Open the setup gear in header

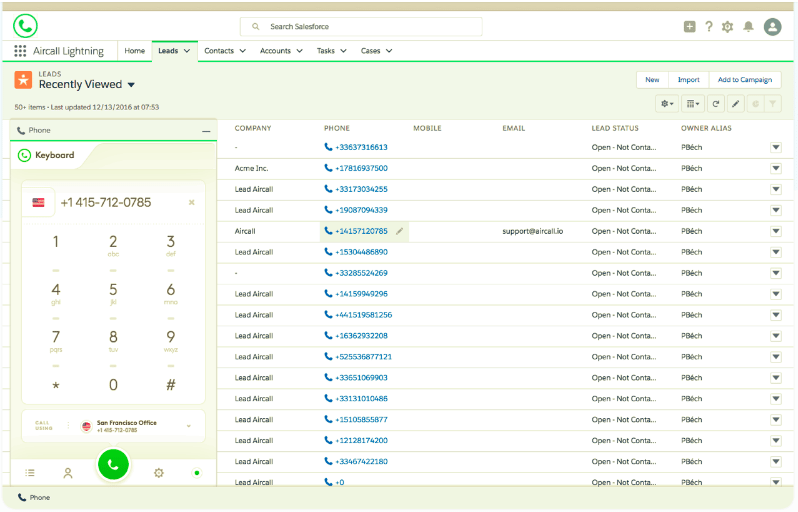(x=728, y=26)
